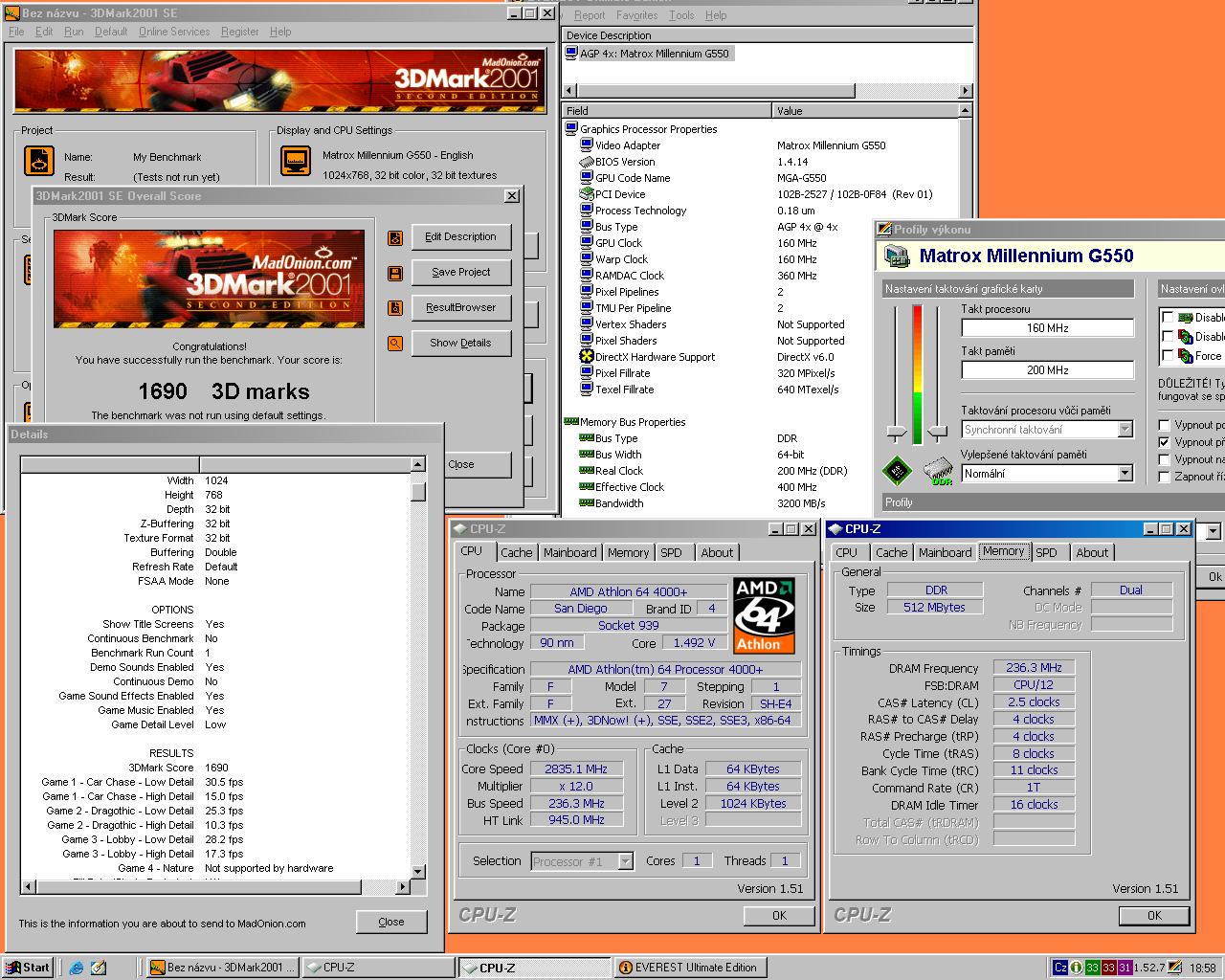Enable the Zapnout ří checkbox
Image resolution: width=1225 pixels, height=980 pixels.
[x=1164, y=477]
